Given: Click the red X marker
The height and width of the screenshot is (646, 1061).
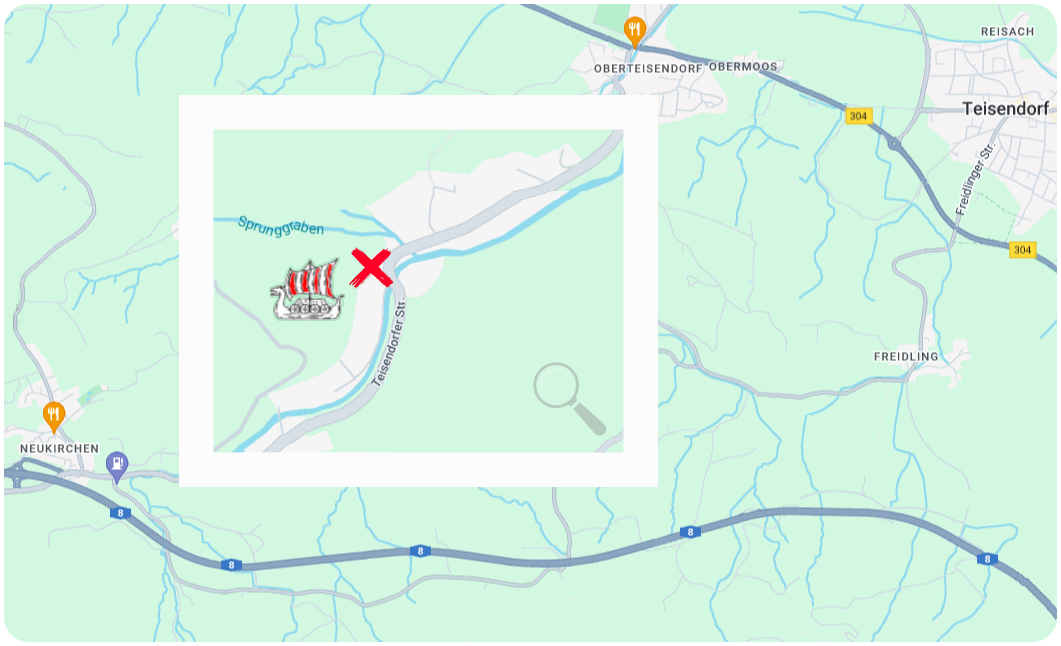Looking at the screenshot, I should [371, 267].
